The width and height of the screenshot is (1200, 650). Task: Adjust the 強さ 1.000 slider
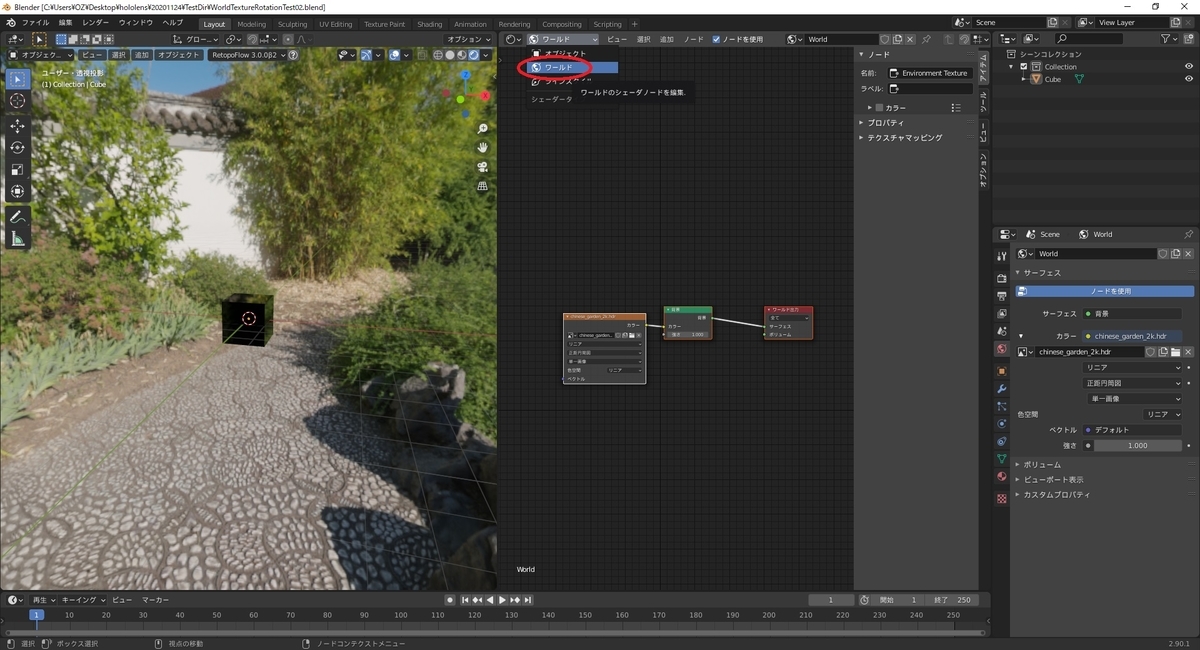click(x=1138, y=445)
